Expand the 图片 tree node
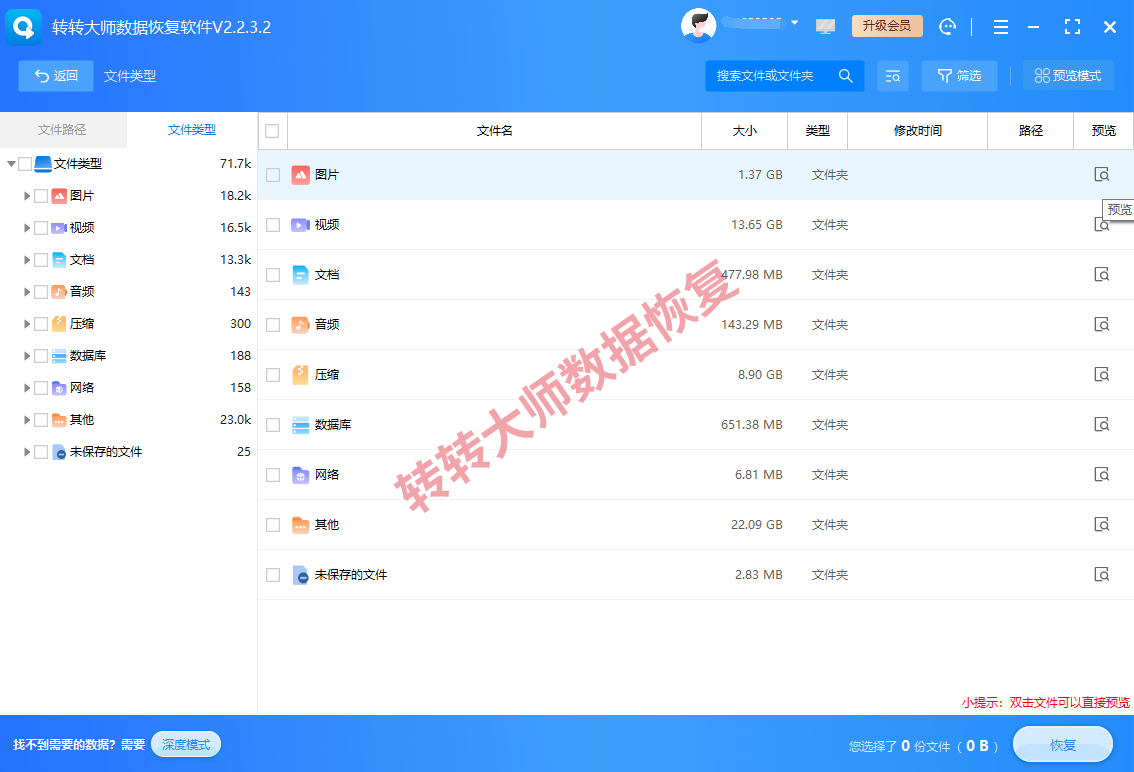Viewport: 1134px width, 772px height. (x=27, y=195)
